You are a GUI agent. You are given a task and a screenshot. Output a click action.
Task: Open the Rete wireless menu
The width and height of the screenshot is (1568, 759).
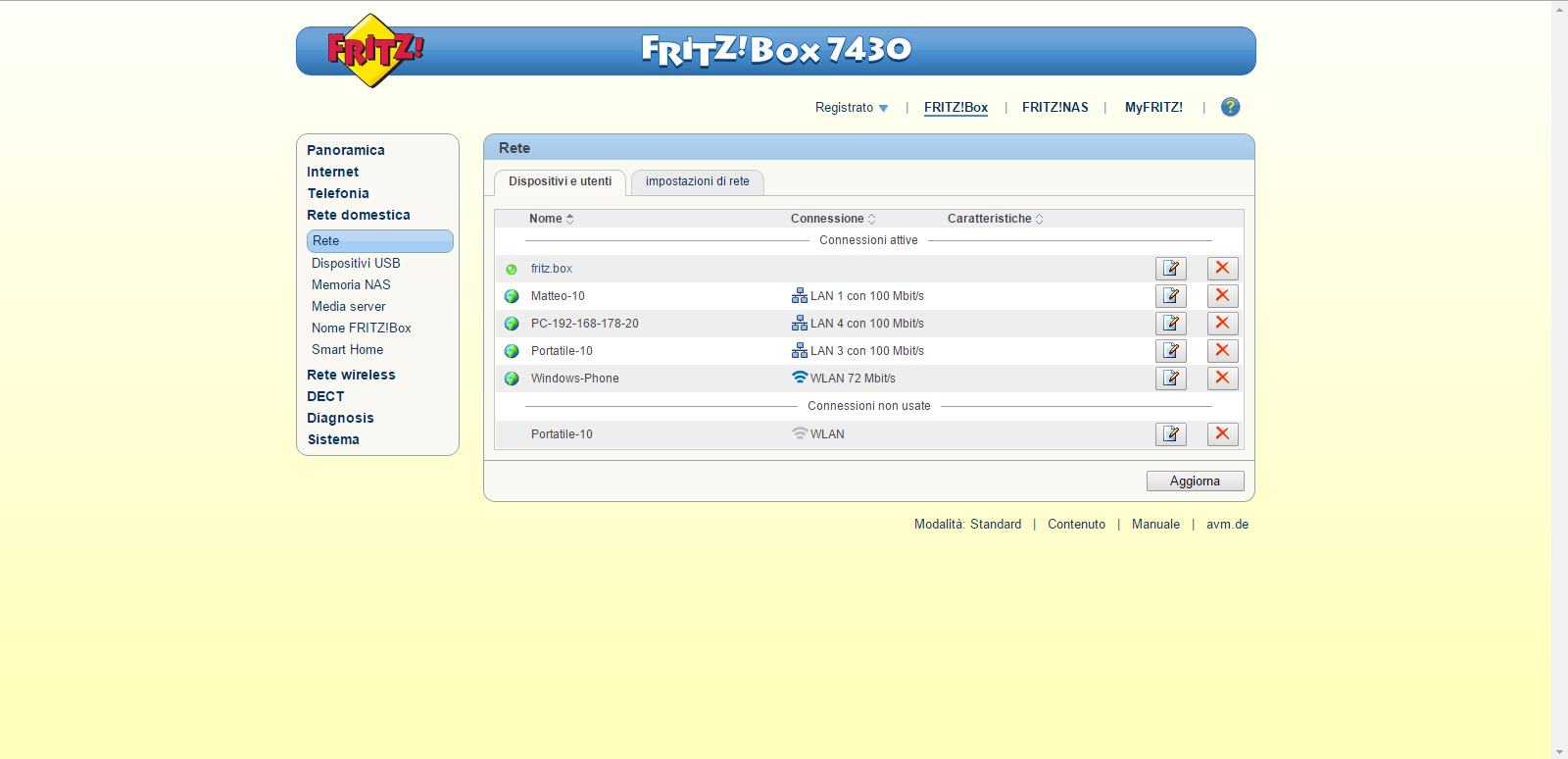(x=351, y=375)
